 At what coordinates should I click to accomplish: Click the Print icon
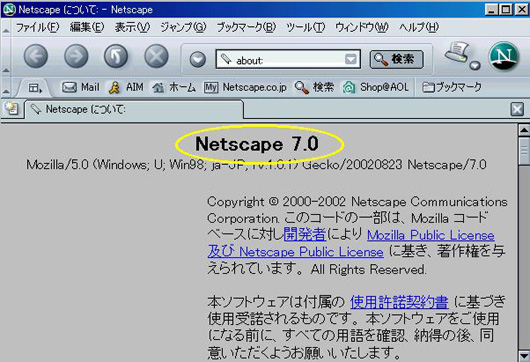coord(457,52)
